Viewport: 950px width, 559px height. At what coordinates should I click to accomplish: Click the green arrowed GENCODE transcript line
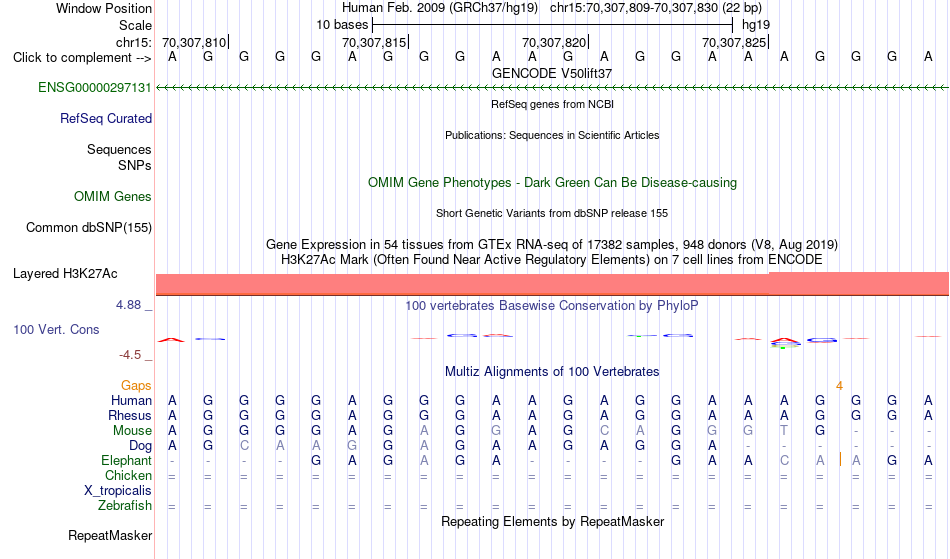point(553,88)
